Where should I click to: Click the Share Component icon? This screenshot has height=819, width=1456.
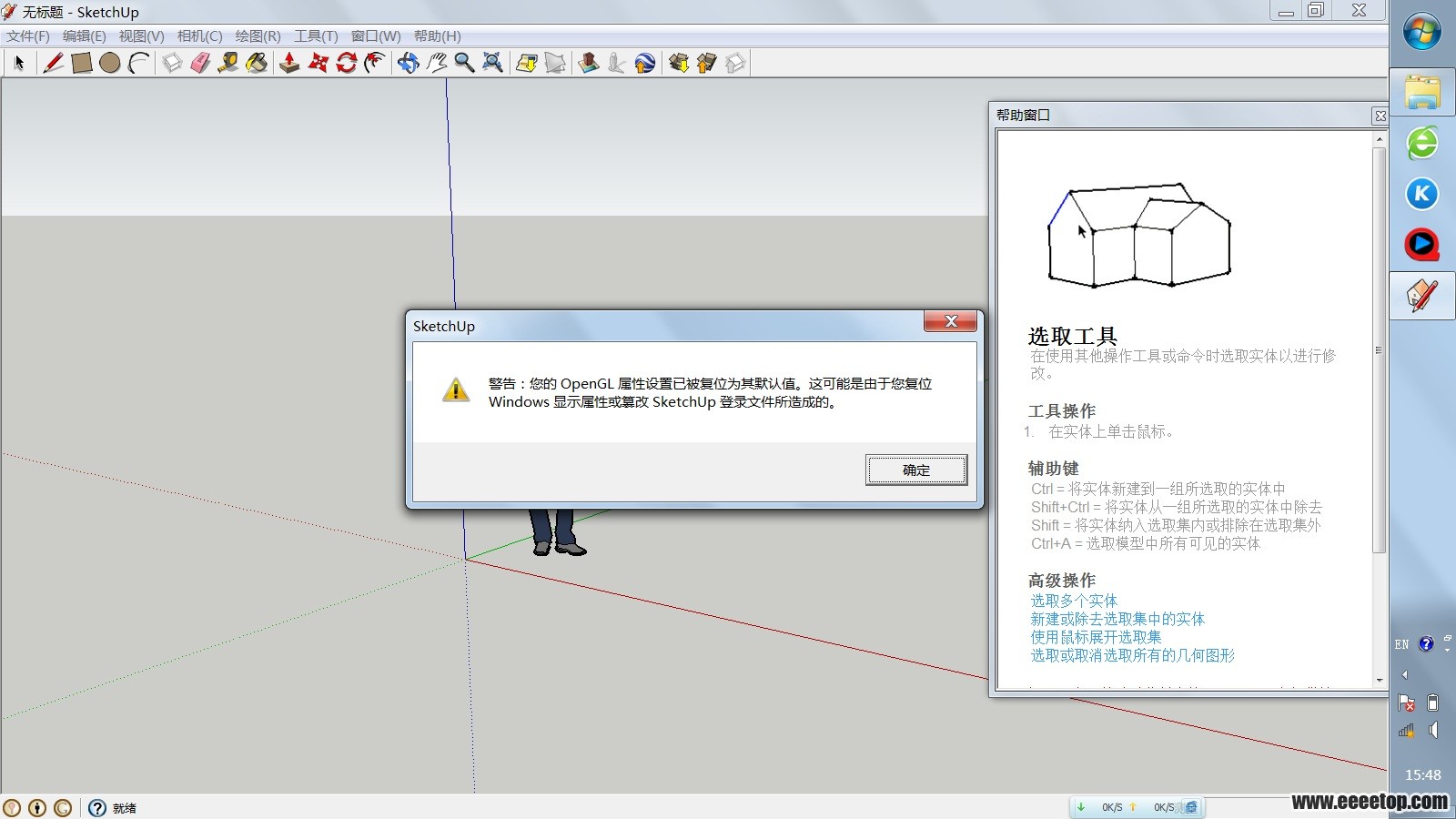click(x=735, y=63)
